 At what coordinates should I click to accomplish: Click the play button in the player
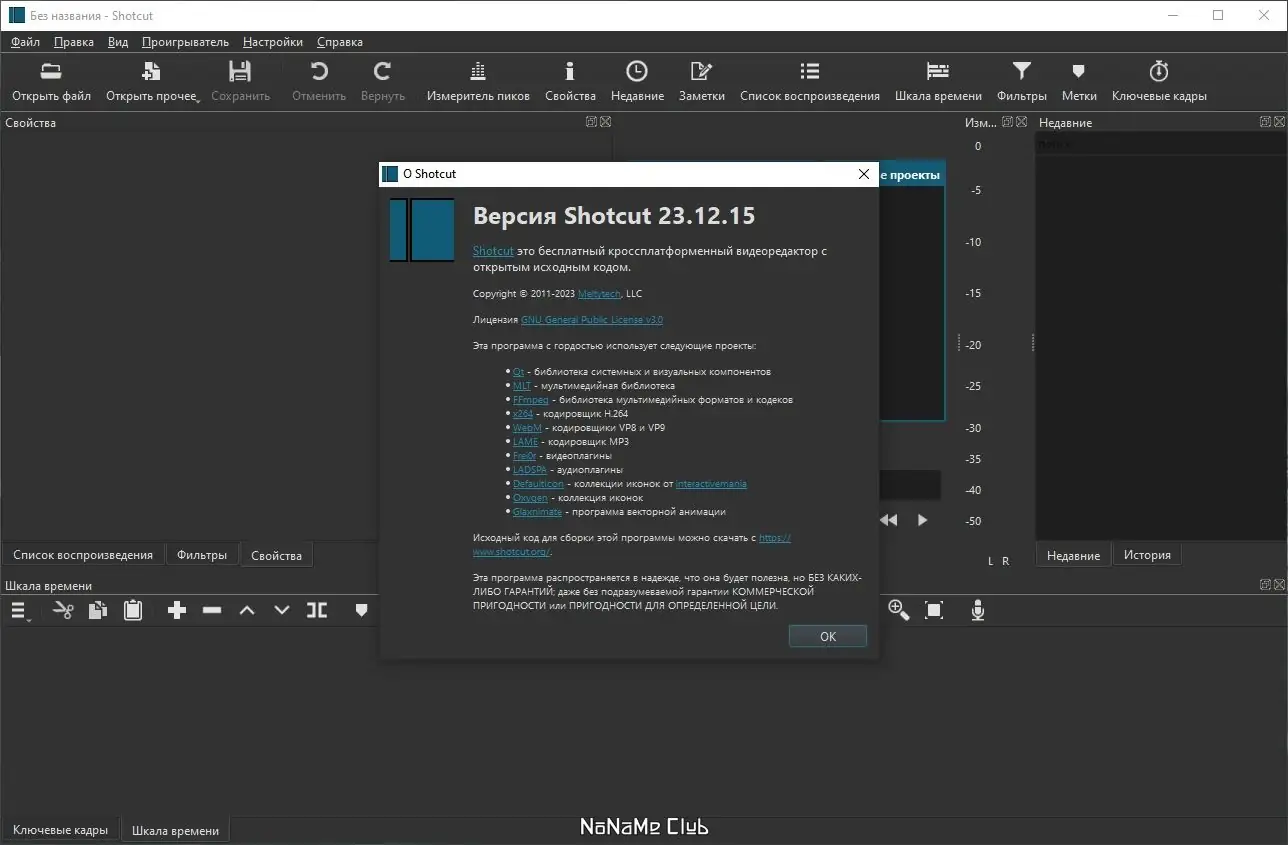[x=923, y=520]
